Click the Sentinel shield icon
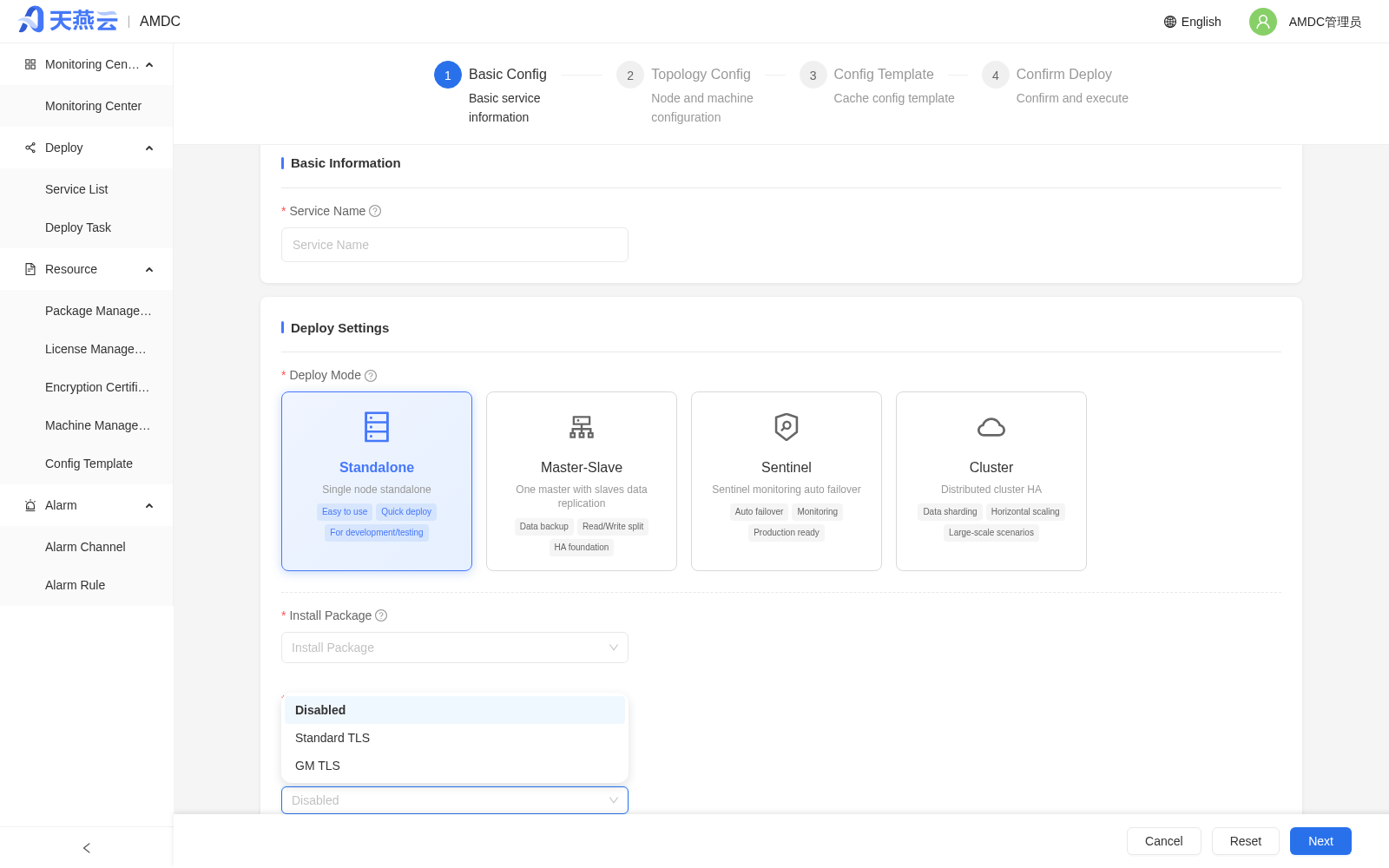Screen dimensions: 1389x868 [x=787, y=427]
